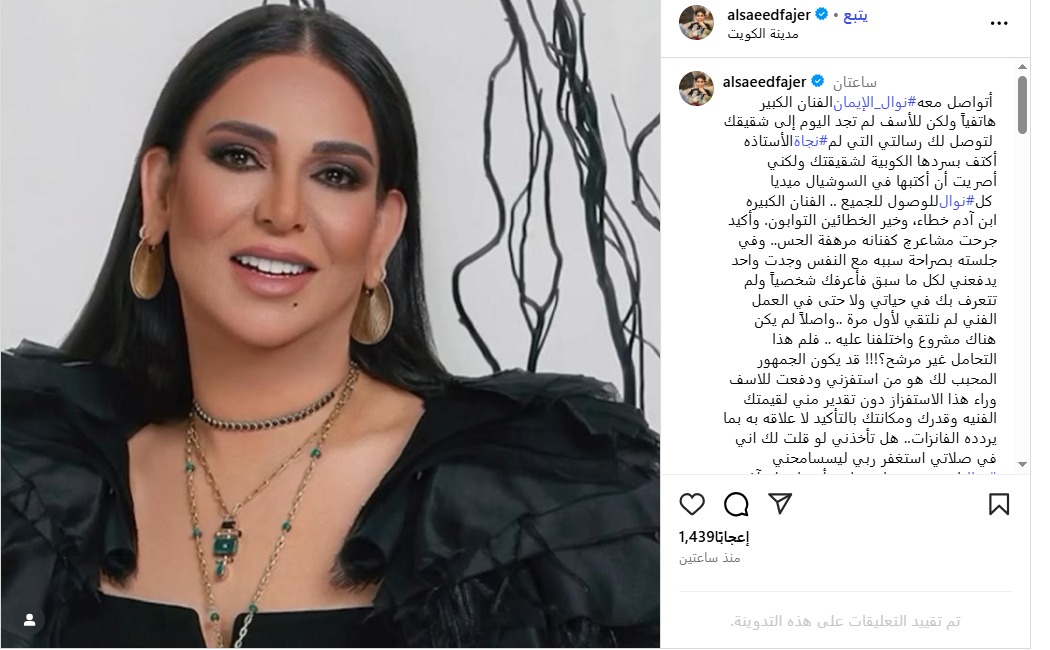Open the مدينة الكويت location link

pyautogui.click(x=763, y=33)
